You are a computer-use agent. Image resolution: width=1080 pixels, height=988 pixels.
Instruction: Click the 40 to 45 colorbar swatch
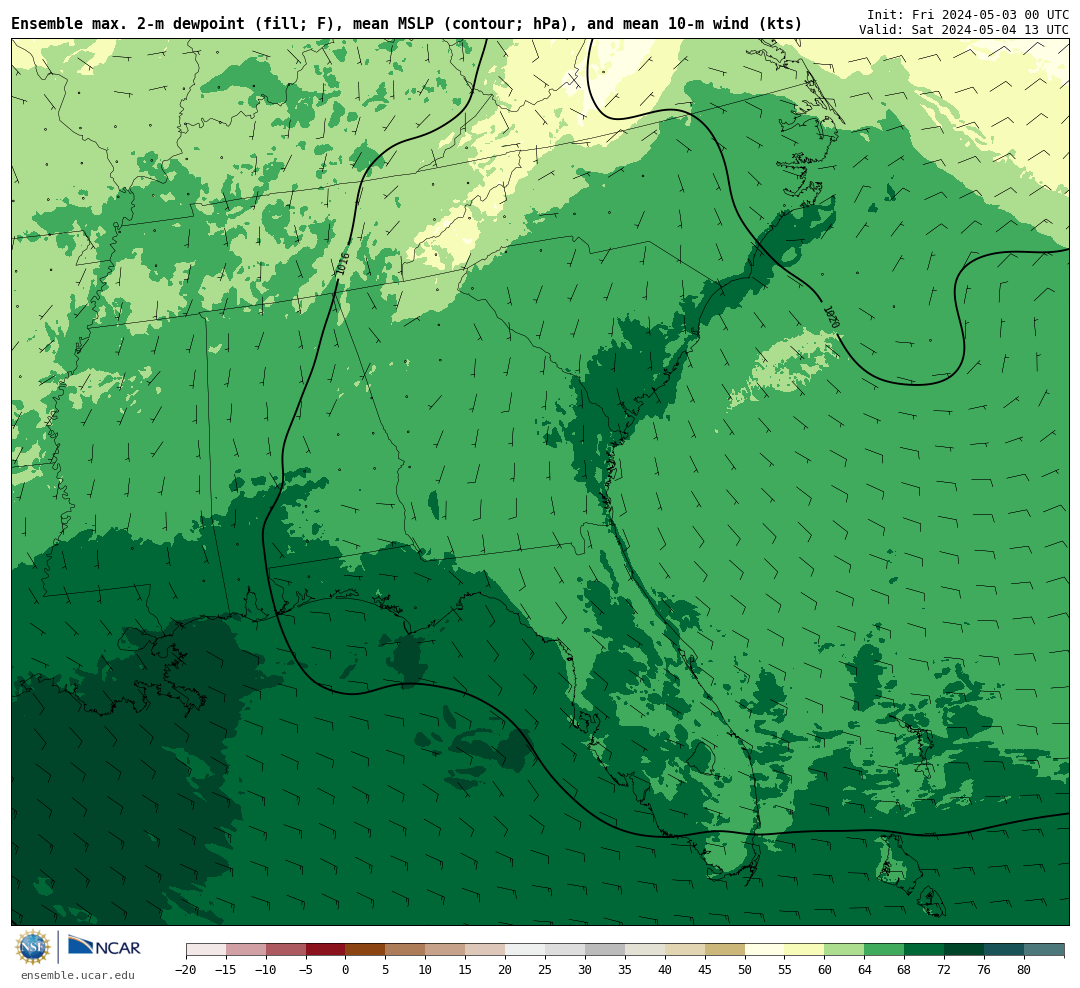(x=685, y=950)
